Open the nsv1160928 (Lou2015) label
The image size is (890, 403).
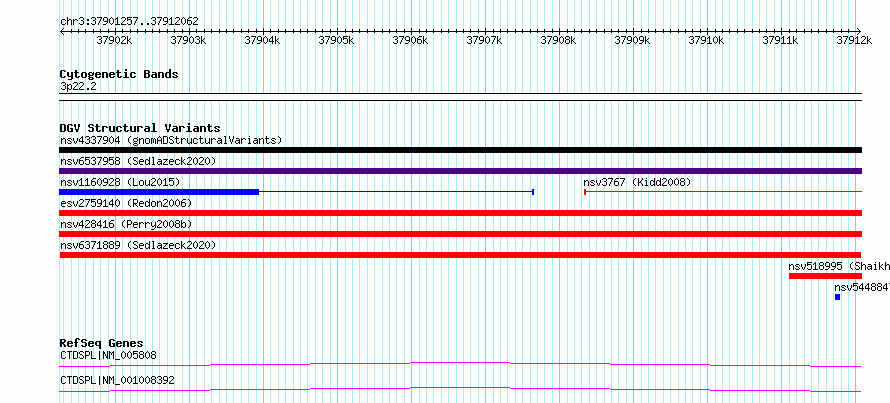(120, 182)
